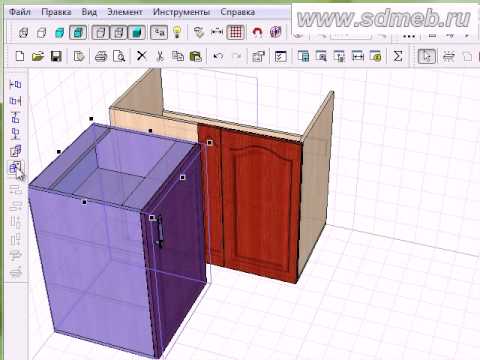Click the red rotate arrow icon
The image size is (480, 360).
pyautogui.click(x=257, y=32)
